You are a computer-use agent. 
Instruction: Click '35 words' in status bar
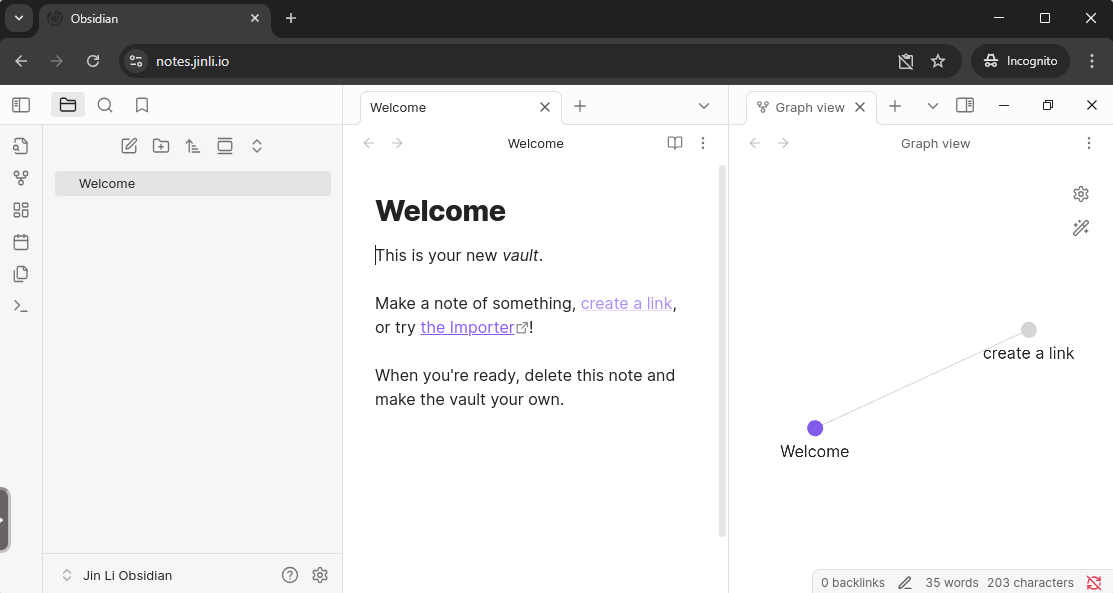(x=952, y=582)
